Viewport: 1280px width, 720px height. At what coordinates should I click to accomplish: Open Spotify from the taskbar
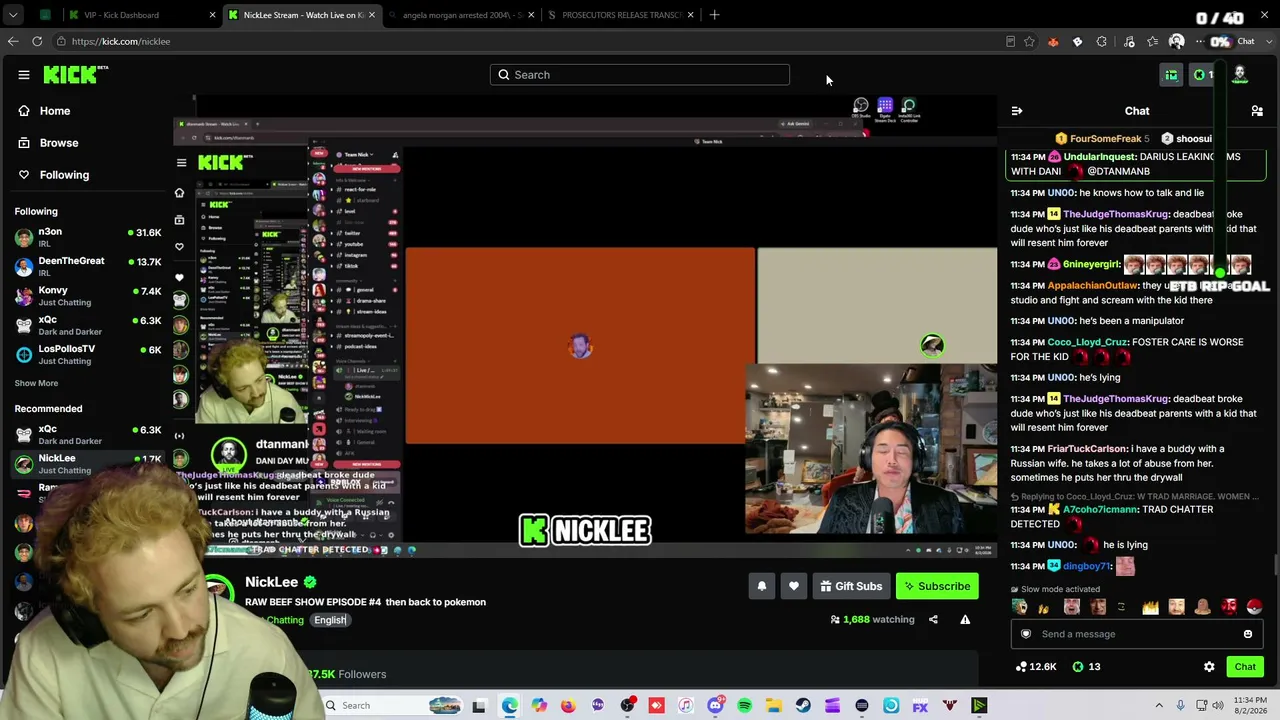[745, 706]
